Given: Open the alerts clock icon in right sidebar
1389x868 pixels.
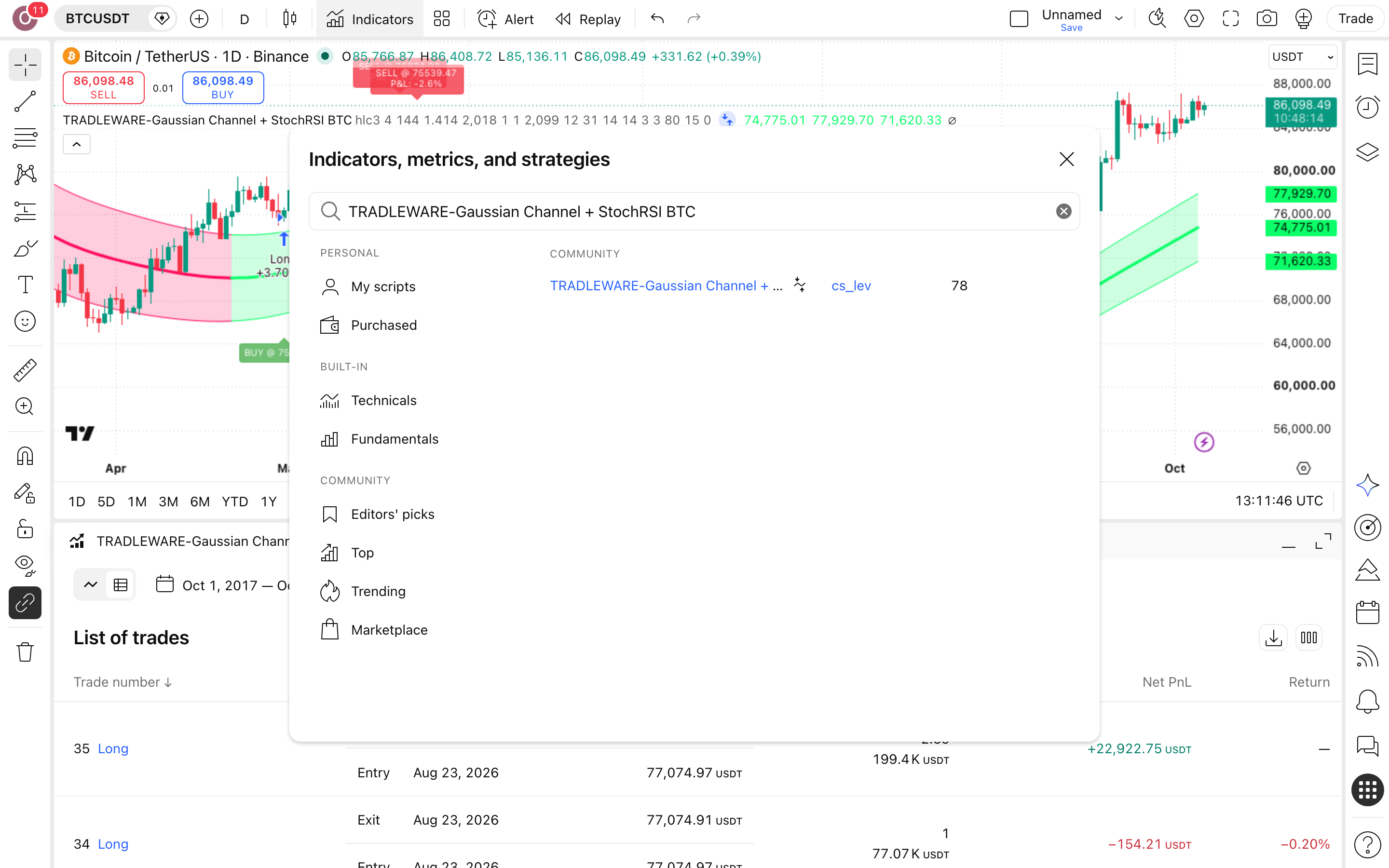Looking at the screenshot, I should (x=1367, y=107).
